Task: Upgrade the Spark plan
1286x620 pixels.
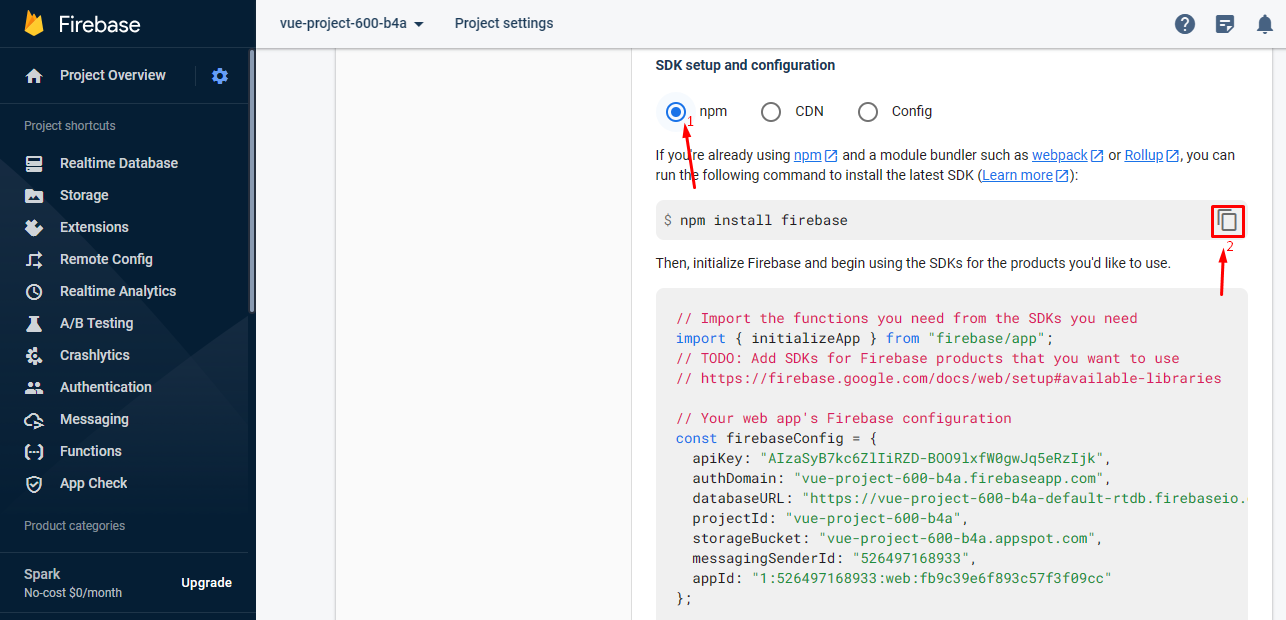Action: point(206,581)
